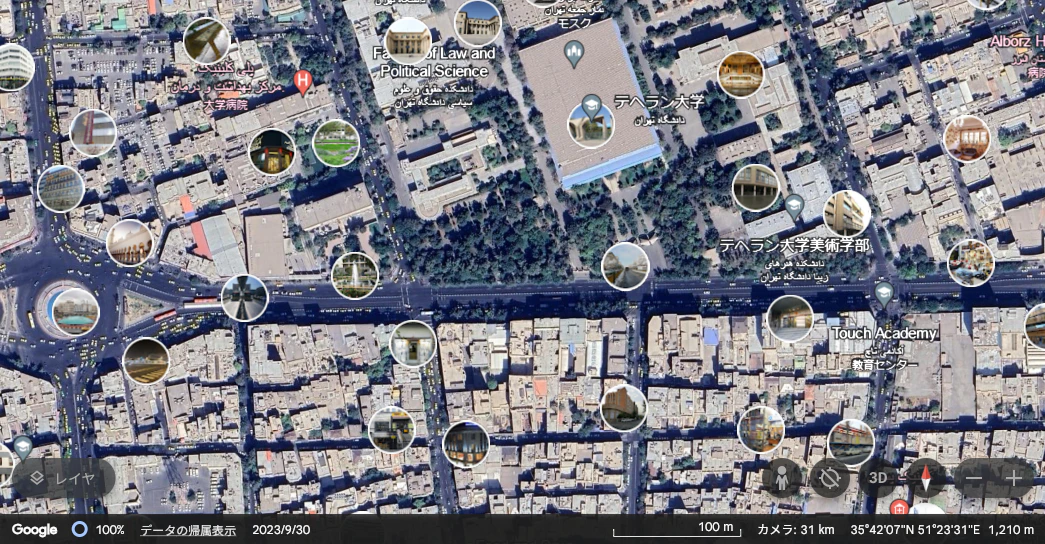Click the 1,210 m elevation value

1010,530
